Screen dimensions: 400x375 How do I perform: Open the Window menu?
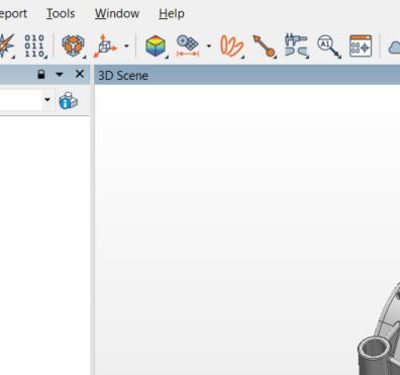pos(117,14)
